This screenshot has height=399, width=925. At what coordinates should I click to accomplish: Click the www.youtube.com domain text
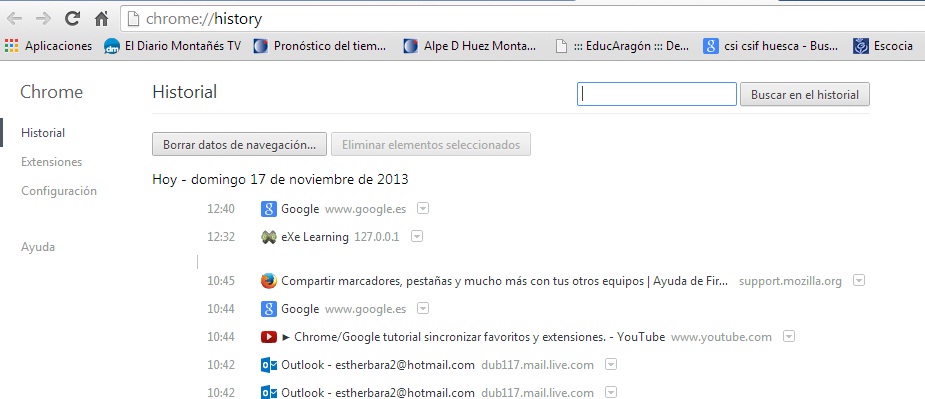click(721, 337)
